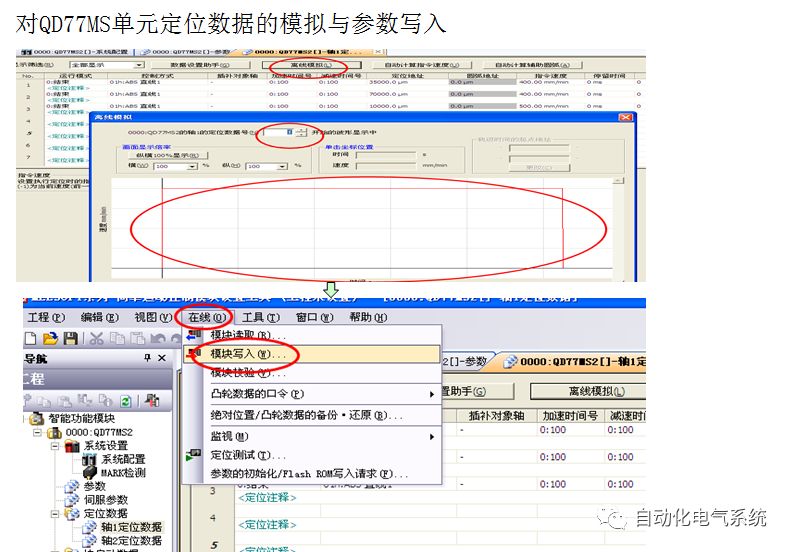
Task: Click the New project toolbar icon
Action: click(30, 339)
